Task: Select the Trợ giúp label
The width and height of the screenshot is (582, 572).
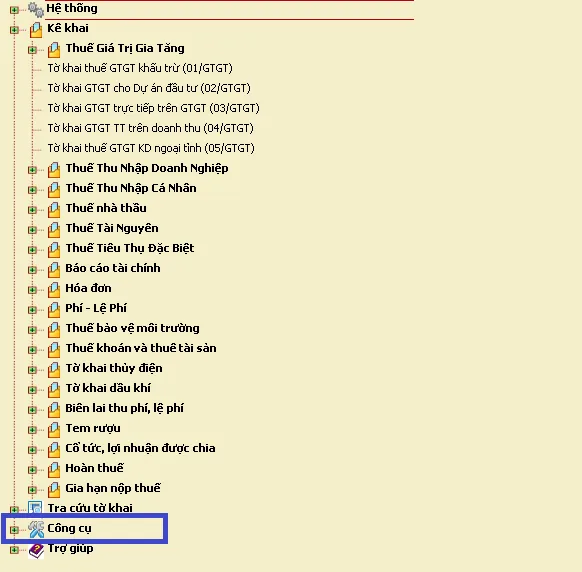Action: point(71,548)
